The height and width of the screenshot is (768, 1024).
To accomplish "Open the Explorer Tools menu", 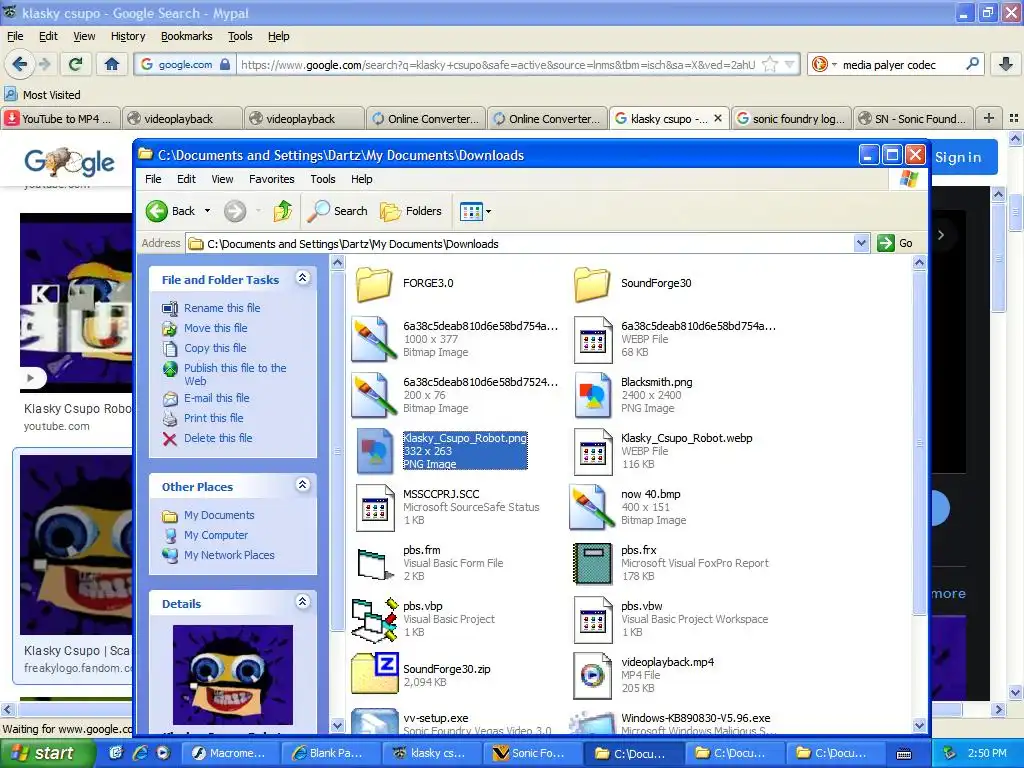I will point(323,179).
